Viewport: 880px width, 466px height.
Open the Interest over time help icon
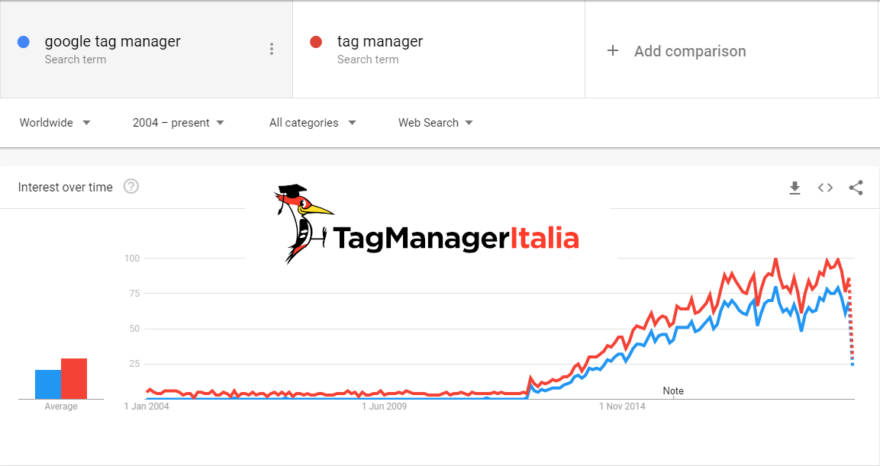pos(131,187)
